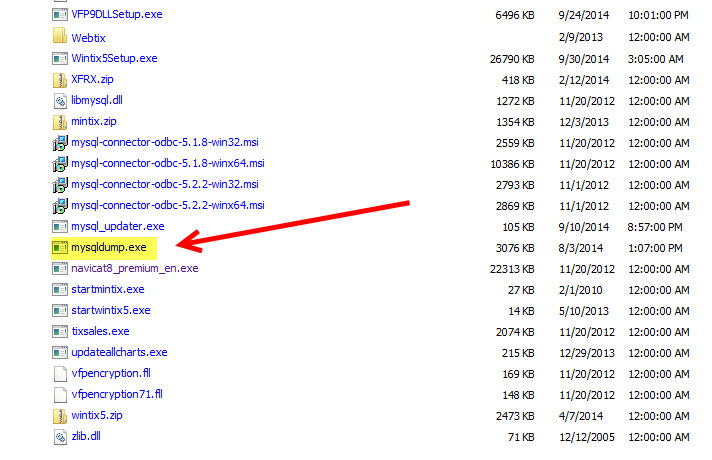Click the Webtix folder icon

click(x=59, y=36)
